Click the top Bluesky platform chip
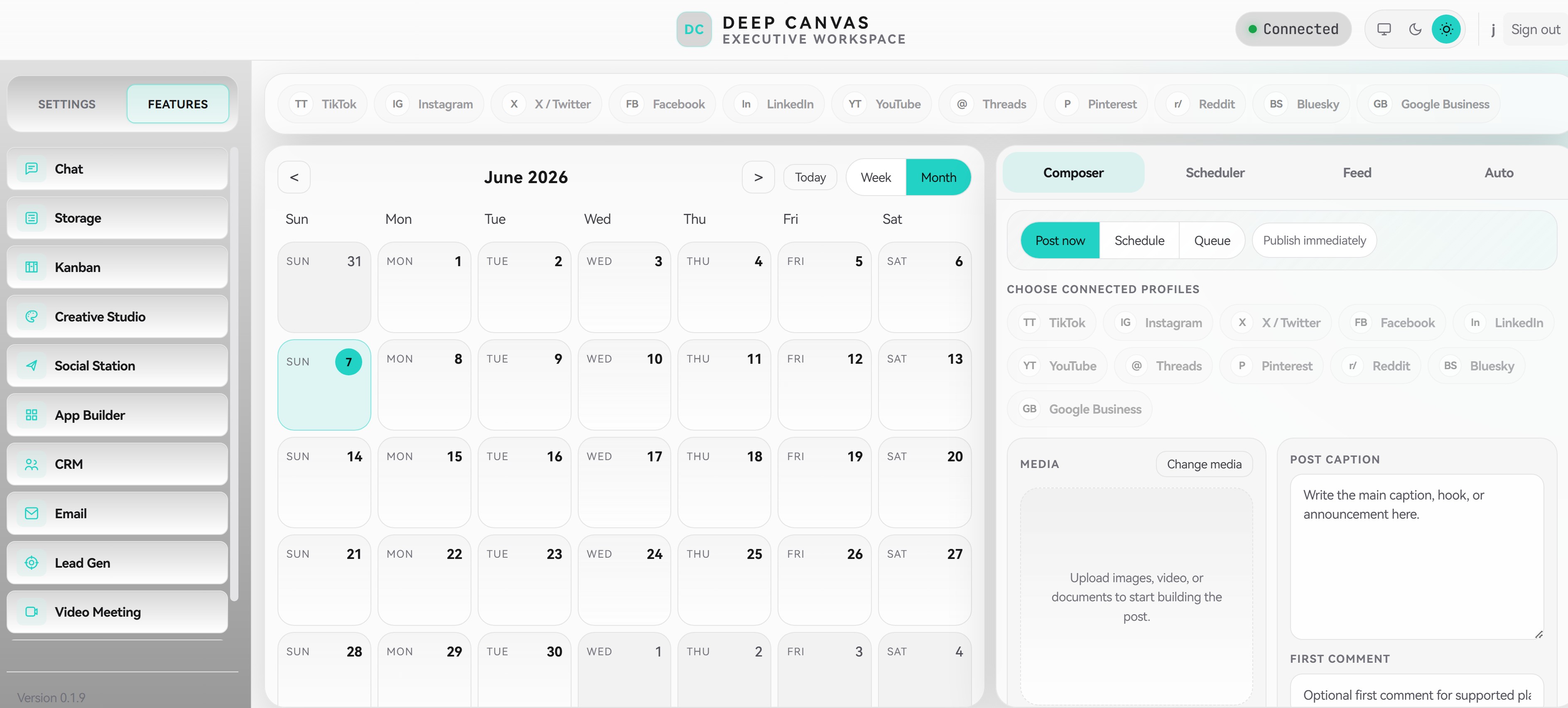 coord(1301,104)
